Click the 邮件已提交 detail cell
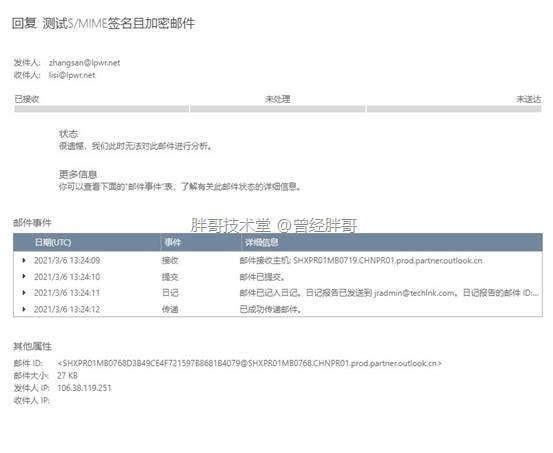 pyautogui.click(x=262, y=277)
